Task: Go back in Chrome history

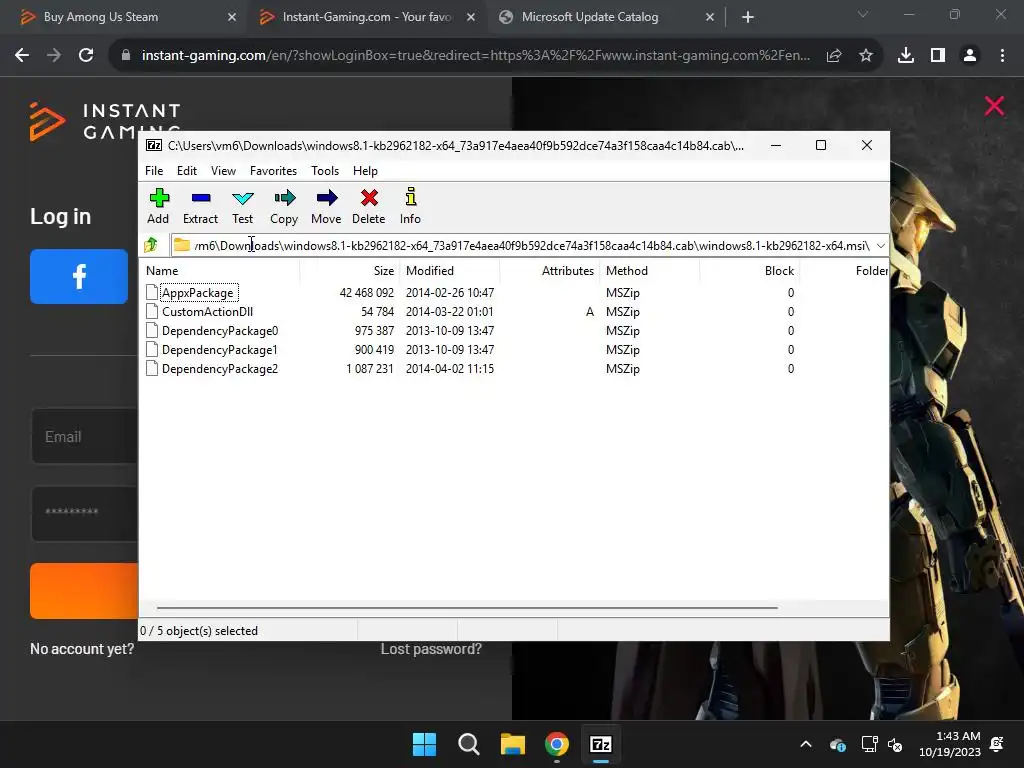Action: click(x=22, y=56)
